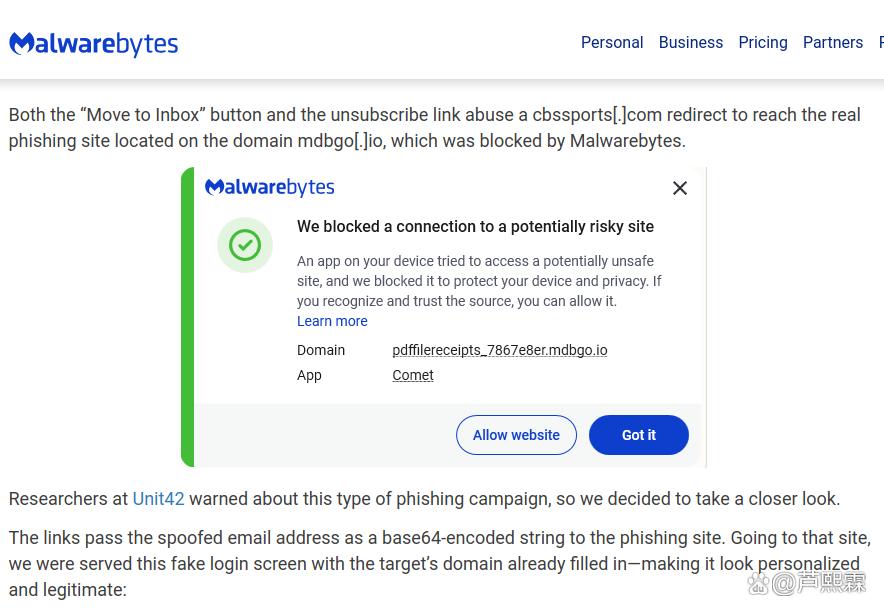Open the Partners navigation item
The width and height of the screenshot is (884, 614).
coord(833,42)
